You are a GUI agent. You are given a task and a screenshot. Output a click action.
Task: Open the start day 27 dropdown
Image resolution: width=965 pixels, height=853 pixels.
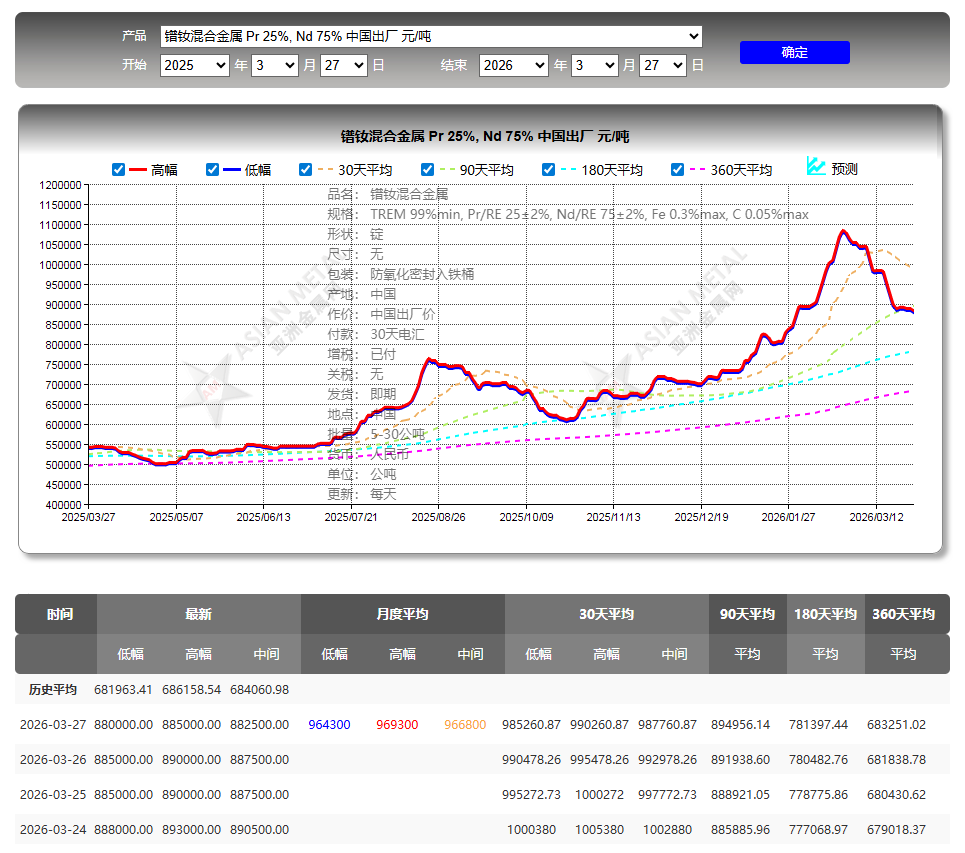pos(344,65)
